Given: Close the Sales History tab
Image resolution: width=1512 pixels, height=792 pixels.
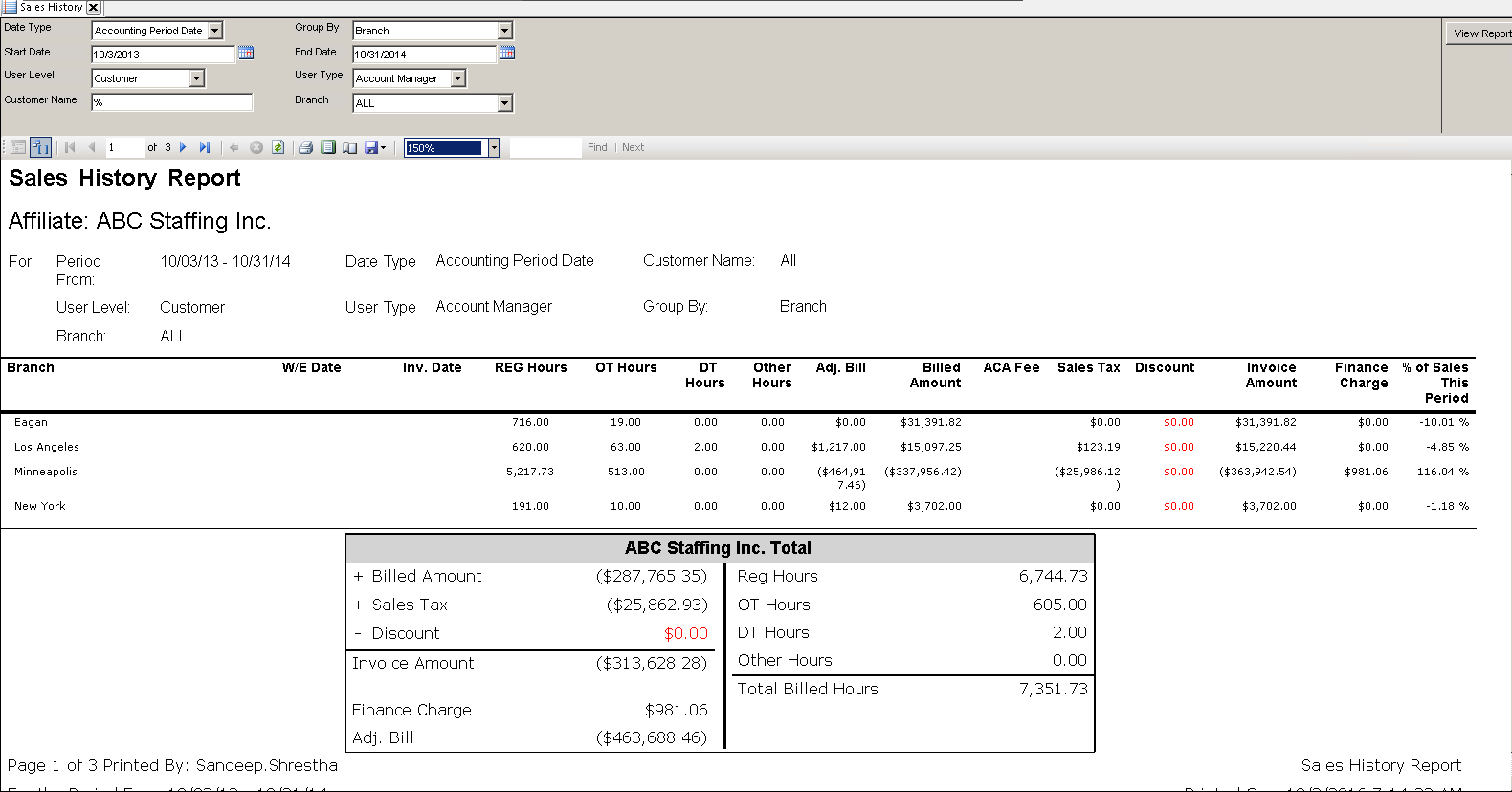Looking at the screenshot, I should 93,7.
